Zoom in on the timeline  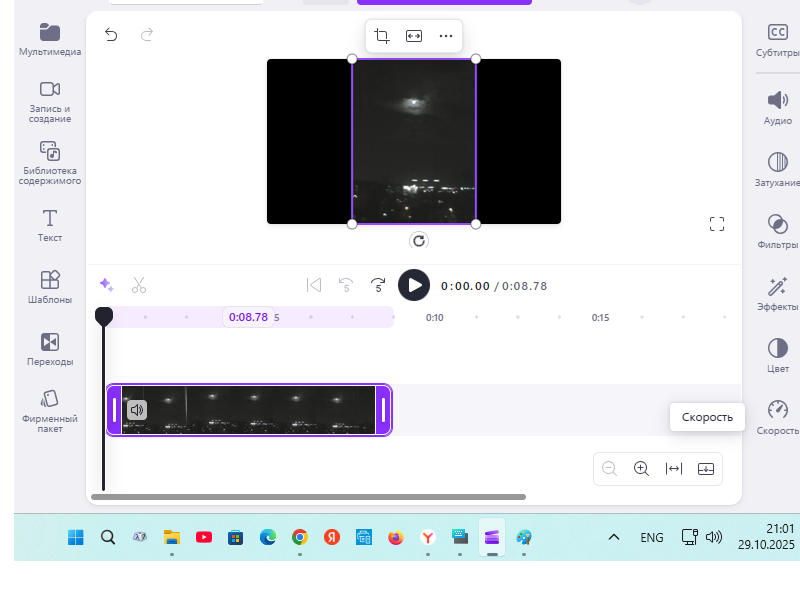(x=641, y=468)
